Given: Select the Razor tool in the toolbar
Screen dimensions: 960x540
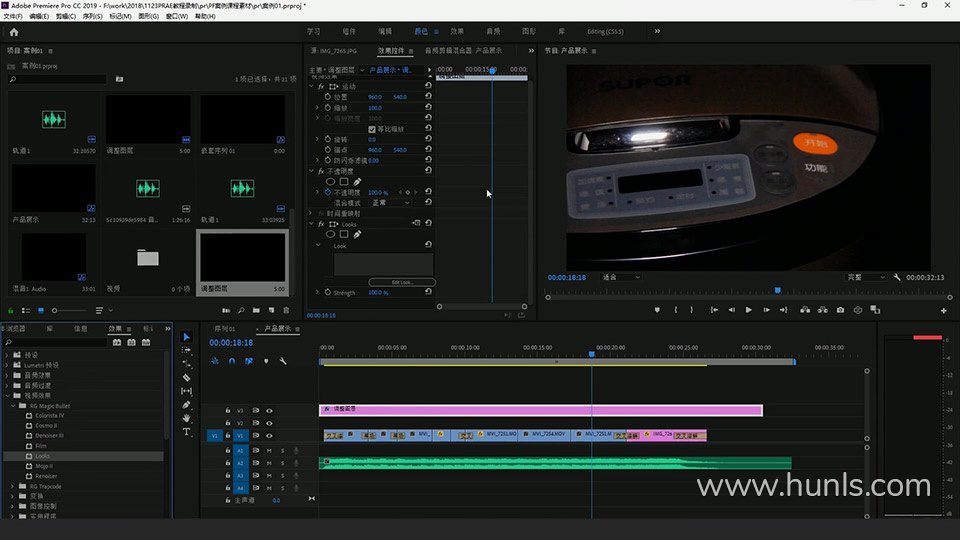Looking at the screenshot, I should (x=186, y=378).
